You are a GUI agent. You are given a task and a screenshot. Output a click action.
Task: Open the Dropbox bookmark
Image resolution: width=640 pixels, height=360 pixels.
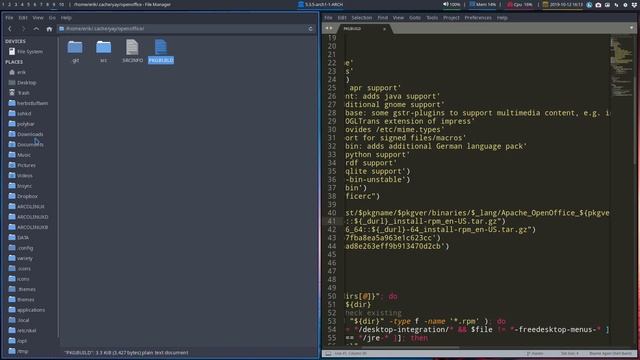[x=24, y=196]
